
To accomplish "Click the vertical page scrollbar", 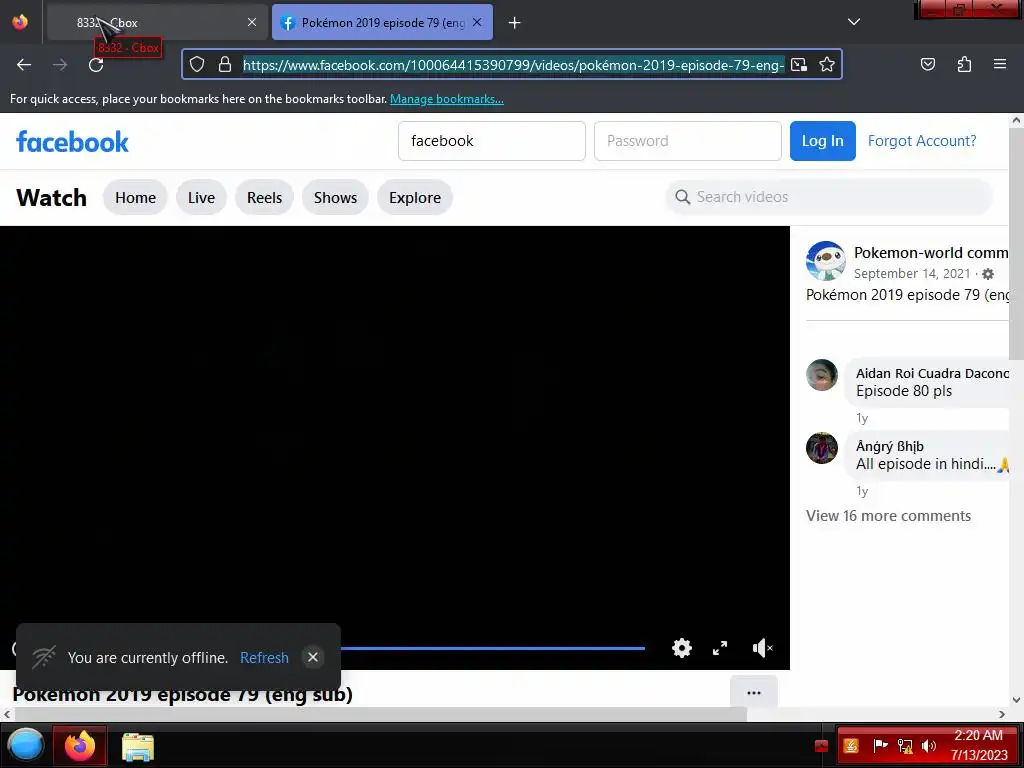I will point(1016,244).
